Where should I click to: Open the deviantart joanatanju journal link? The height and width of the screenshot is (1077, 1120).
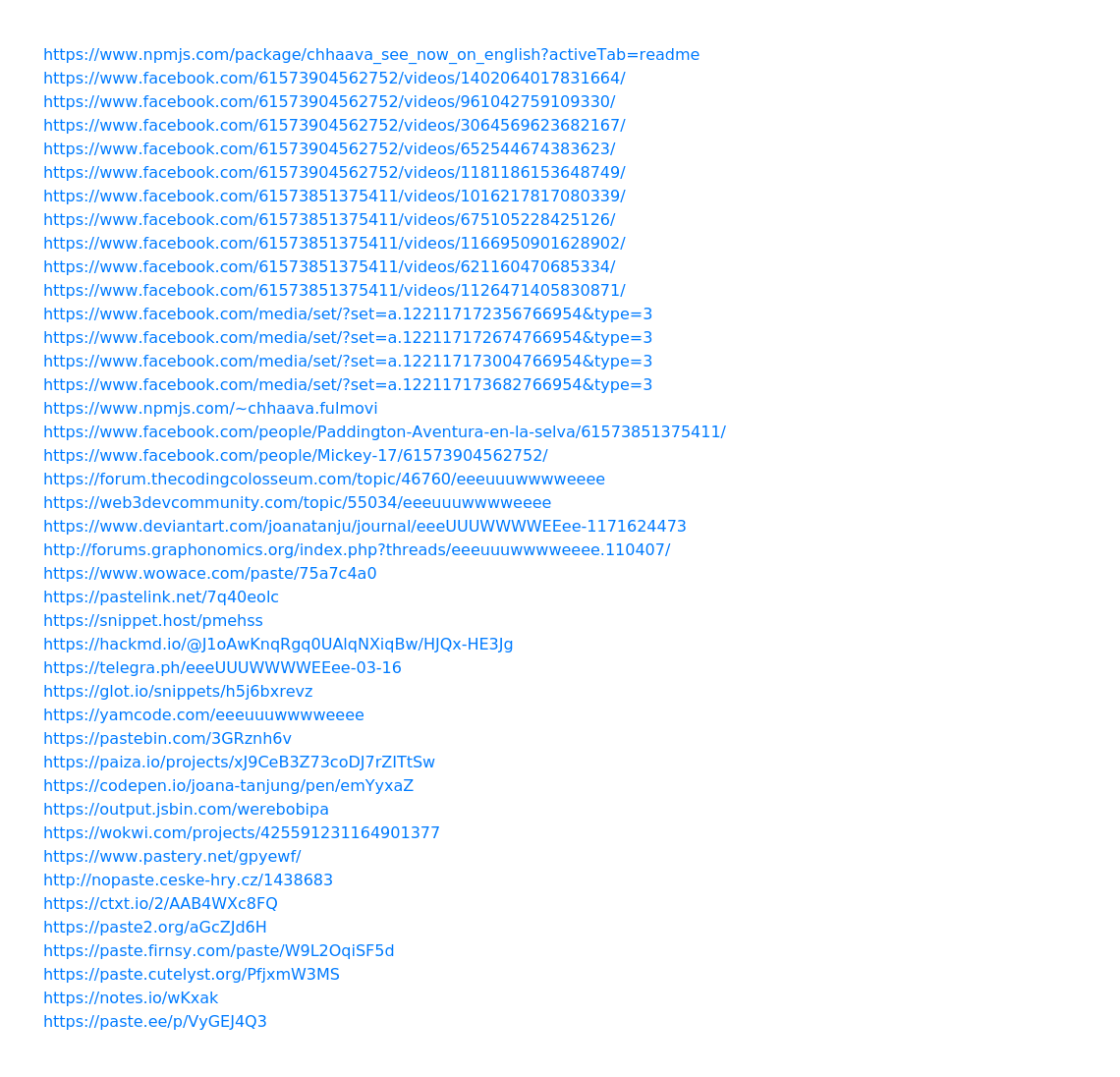tap(365, 527)
